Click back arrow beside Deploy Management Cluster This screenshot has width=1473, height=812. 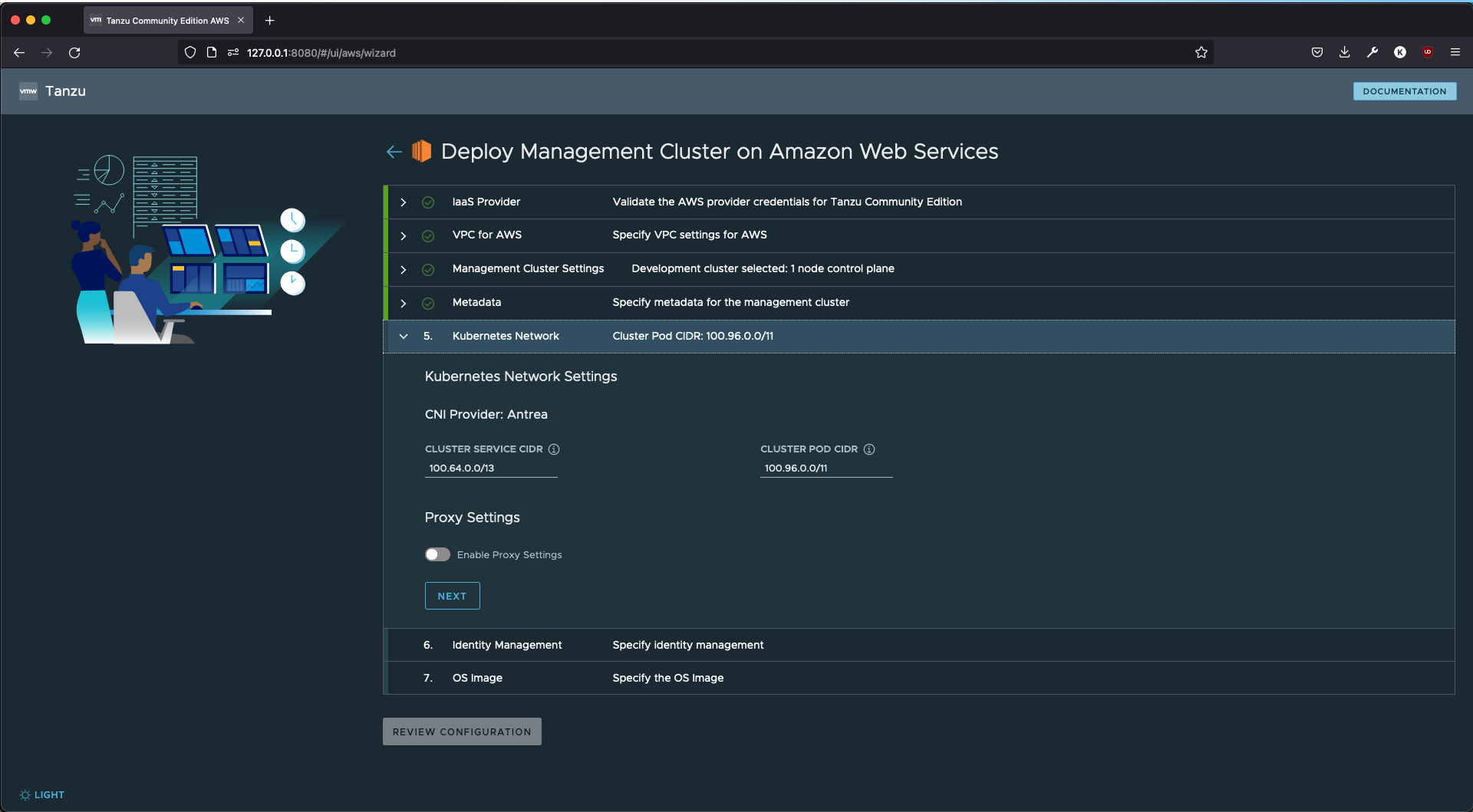[394, 152]
